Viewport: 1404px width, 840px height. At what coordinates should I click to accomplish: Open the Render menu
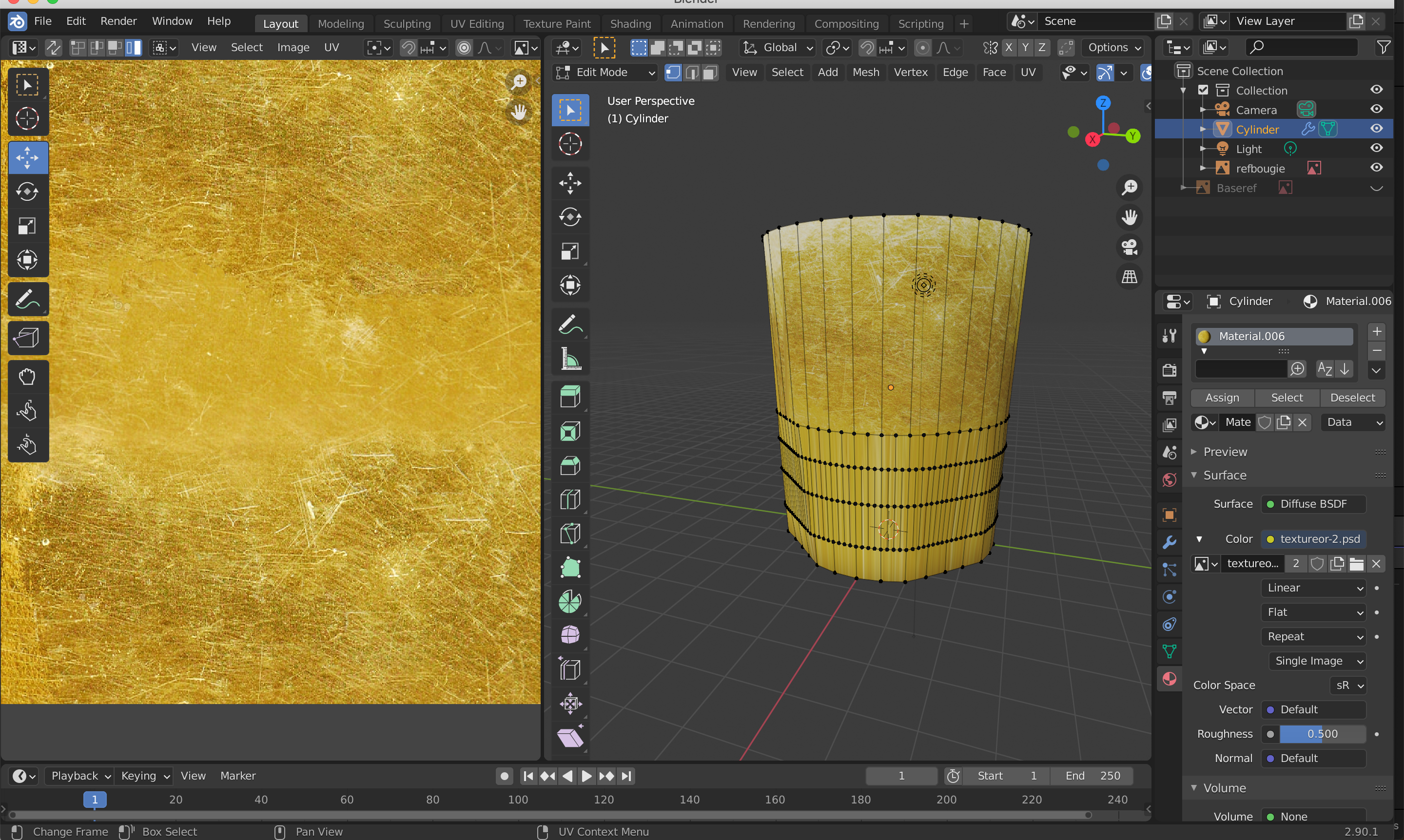[118, 21]
